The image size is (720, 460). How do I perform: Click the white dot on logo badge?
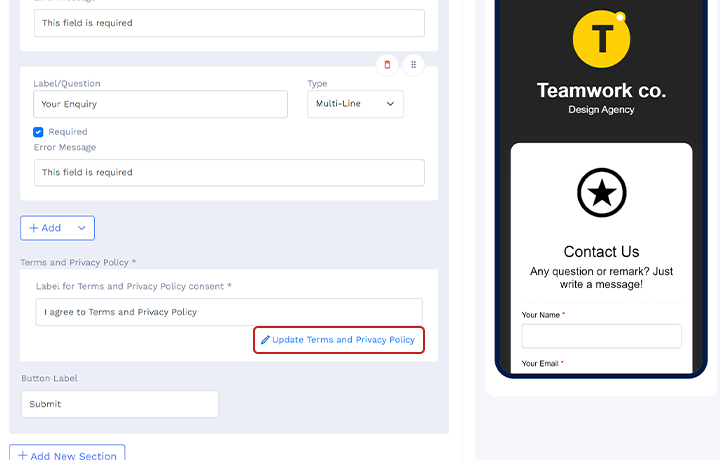[620, 17]
